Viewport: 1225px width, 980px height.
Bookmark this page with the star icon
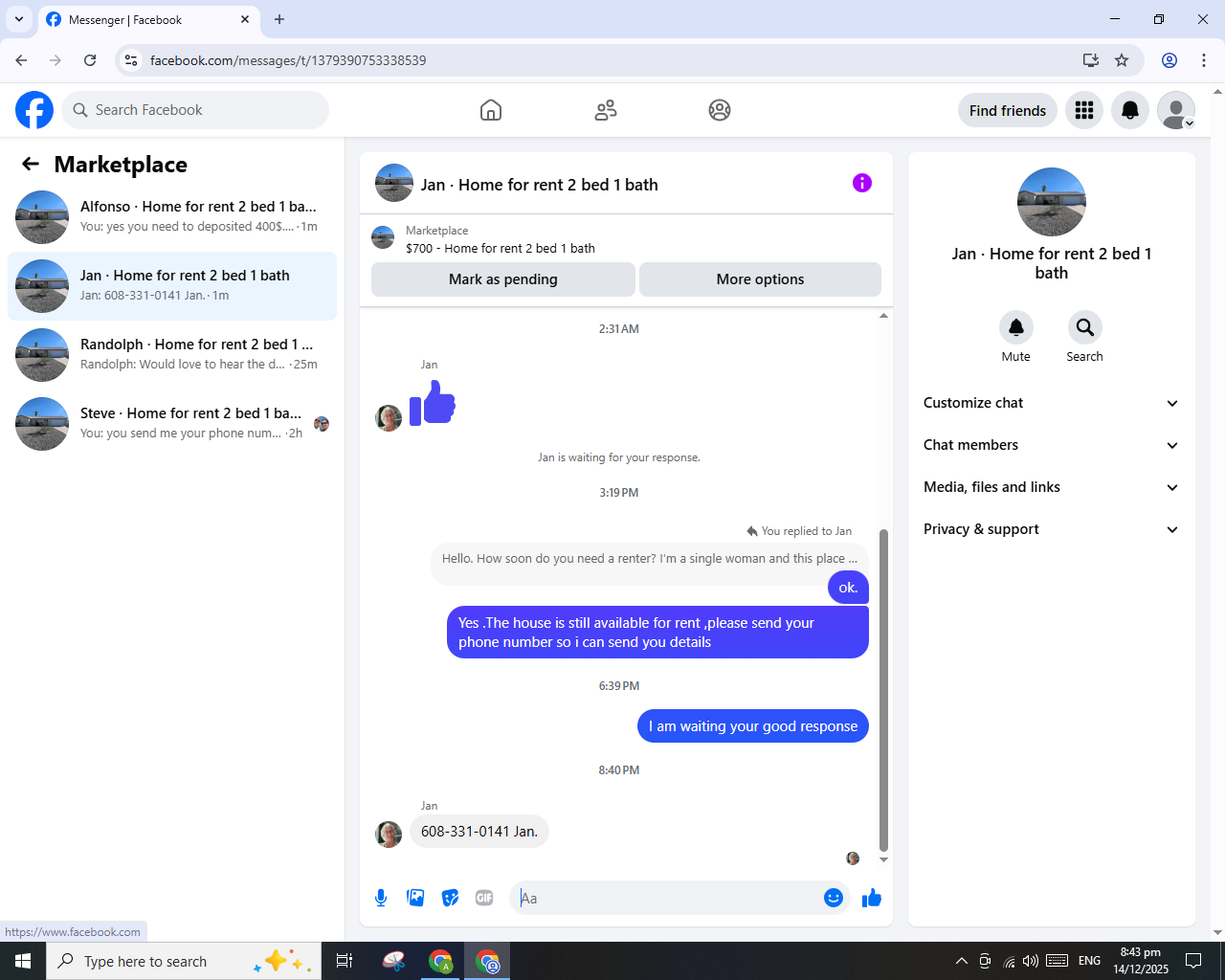click(1122, 60)
